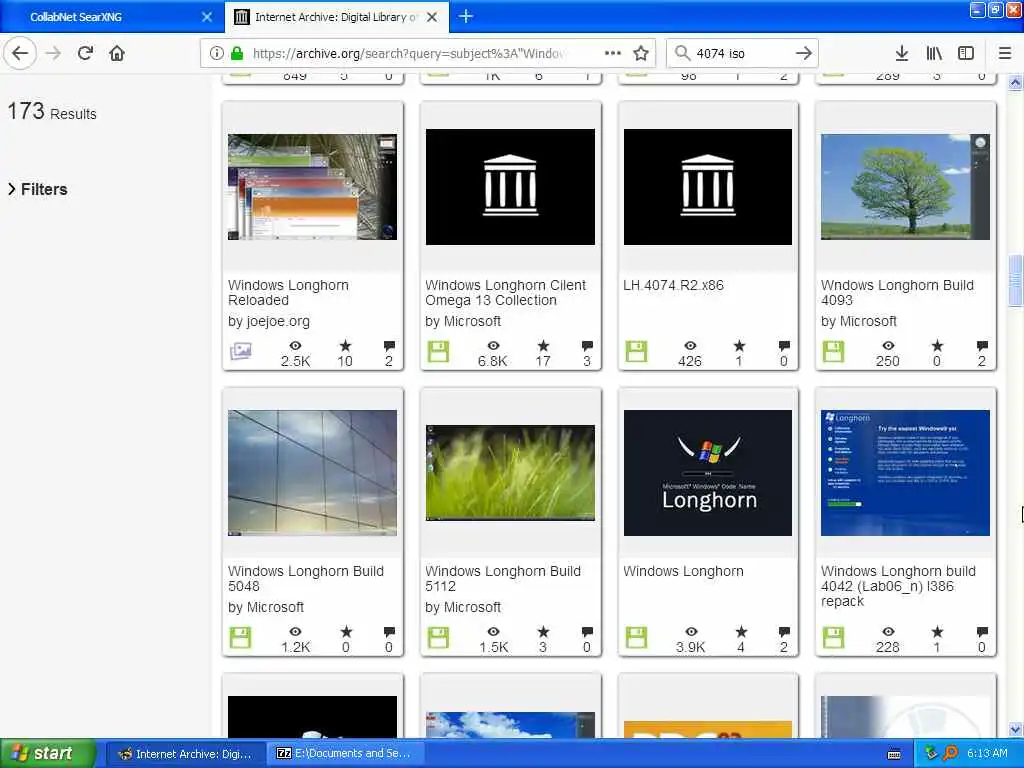This screenshot has height=768, width=1024.
Task: Click the scrollbar down arrow
Action: 1015,729
